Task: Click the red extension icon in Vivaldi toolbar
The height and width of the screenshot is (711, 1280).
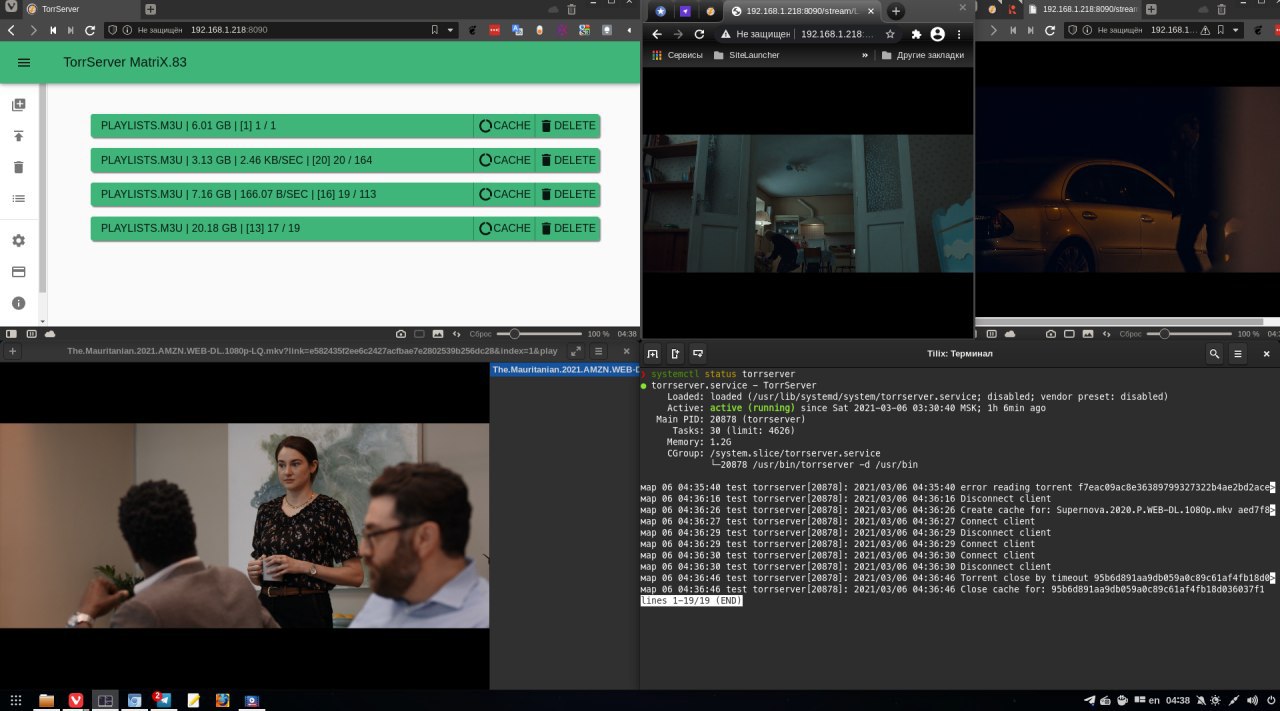Action: (495, 30)
